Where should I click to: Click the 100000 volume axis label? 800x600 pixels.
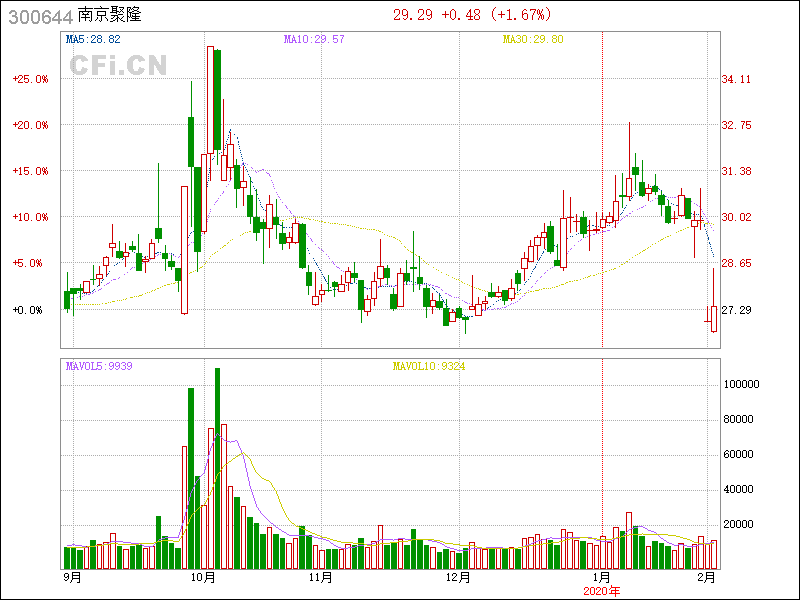[740, 385]
